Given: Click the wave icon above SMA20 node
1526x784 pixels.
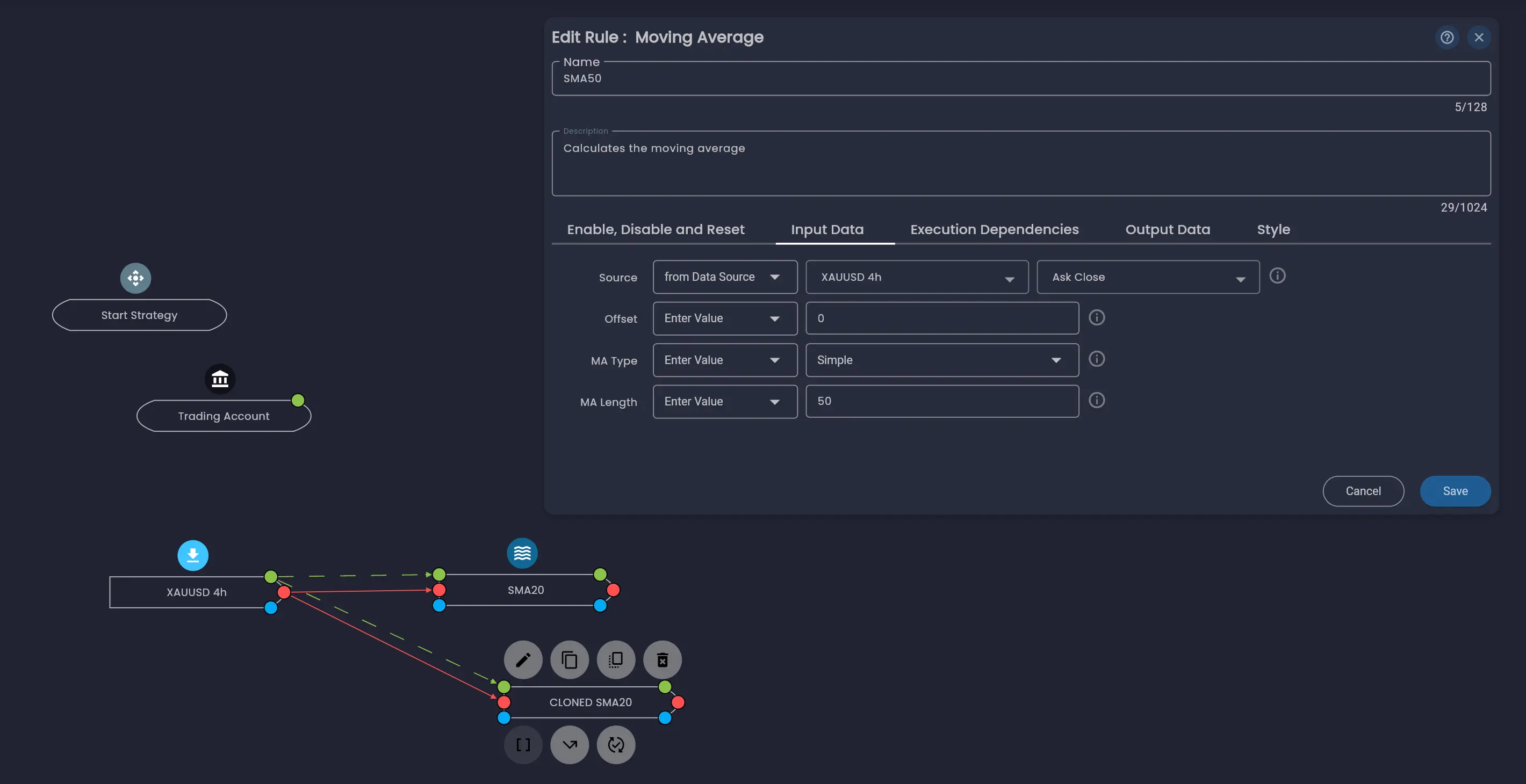Looking at the screenshot, I should (x=522, y=553).
